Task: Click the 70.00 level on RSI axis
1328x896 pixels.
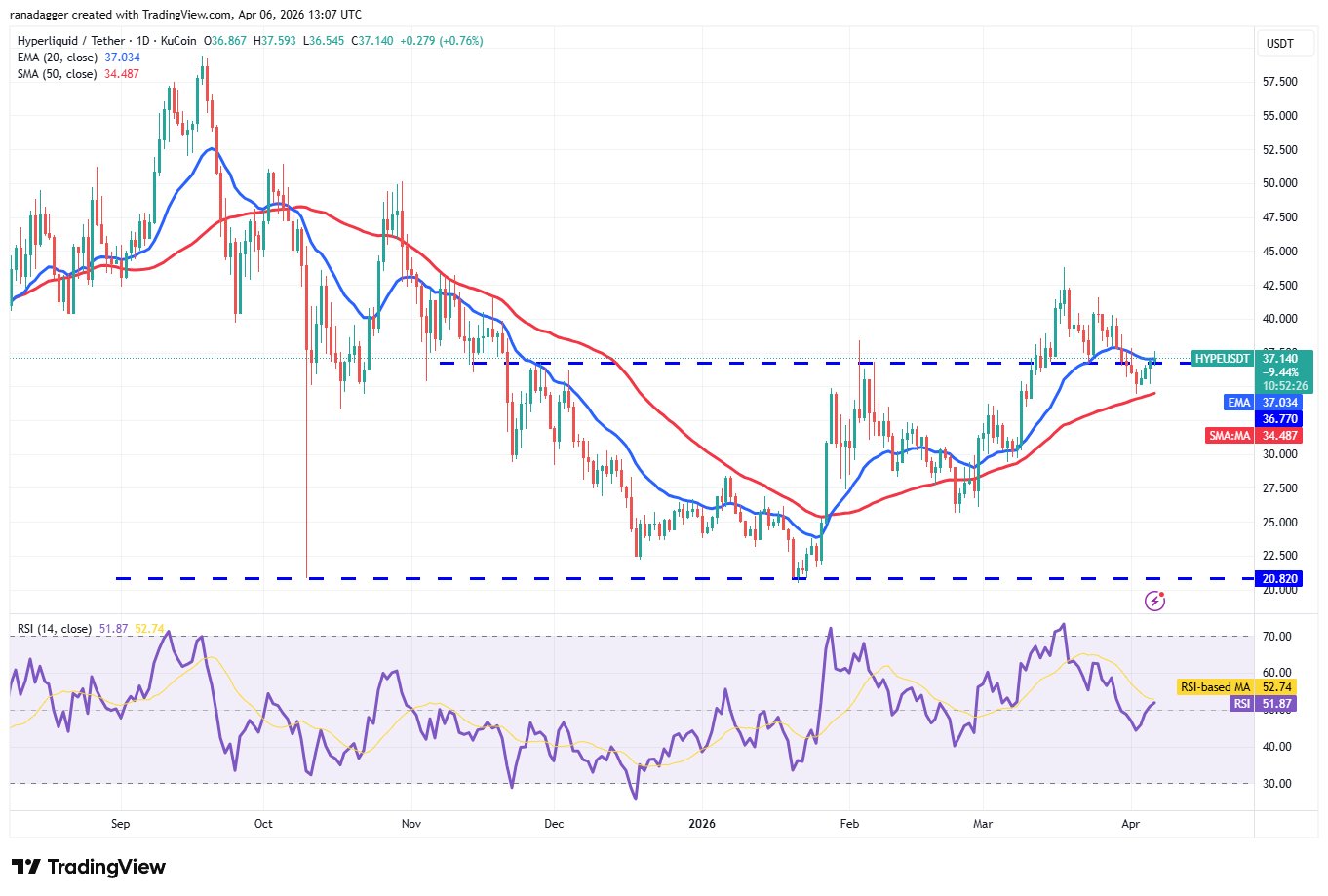Action: (x=1277, y=637)
